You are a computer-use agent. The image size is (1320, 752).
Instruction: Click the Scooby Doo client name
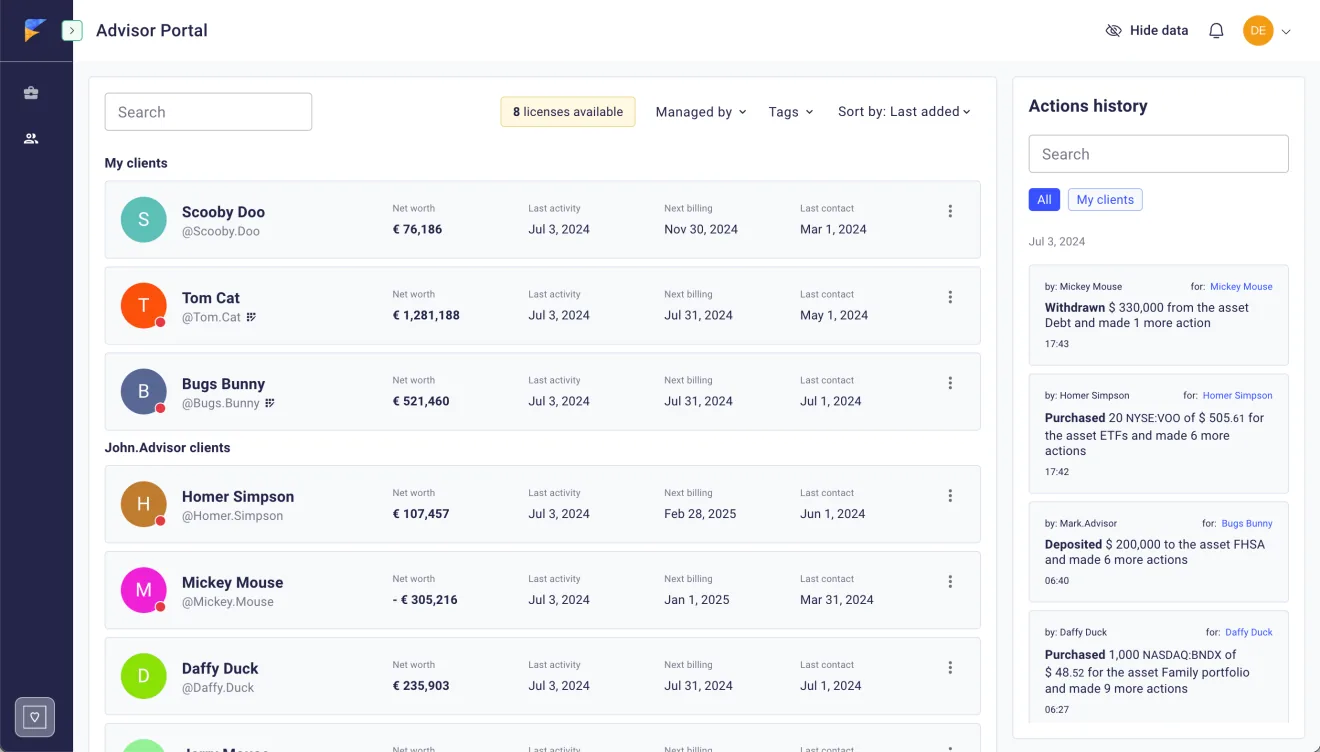tap(223, 212)
